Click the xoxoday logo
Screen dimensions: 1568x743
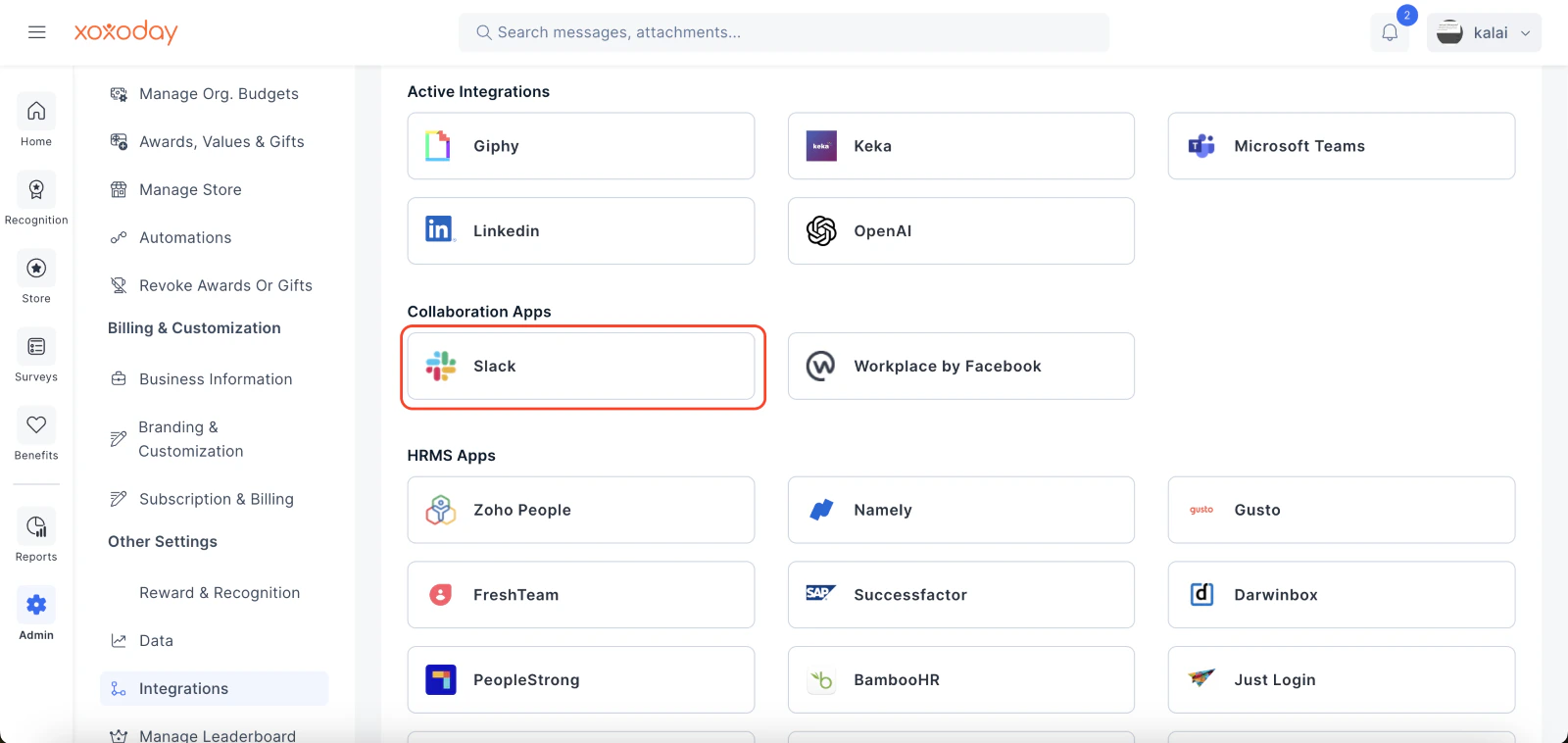pos(125,32)
